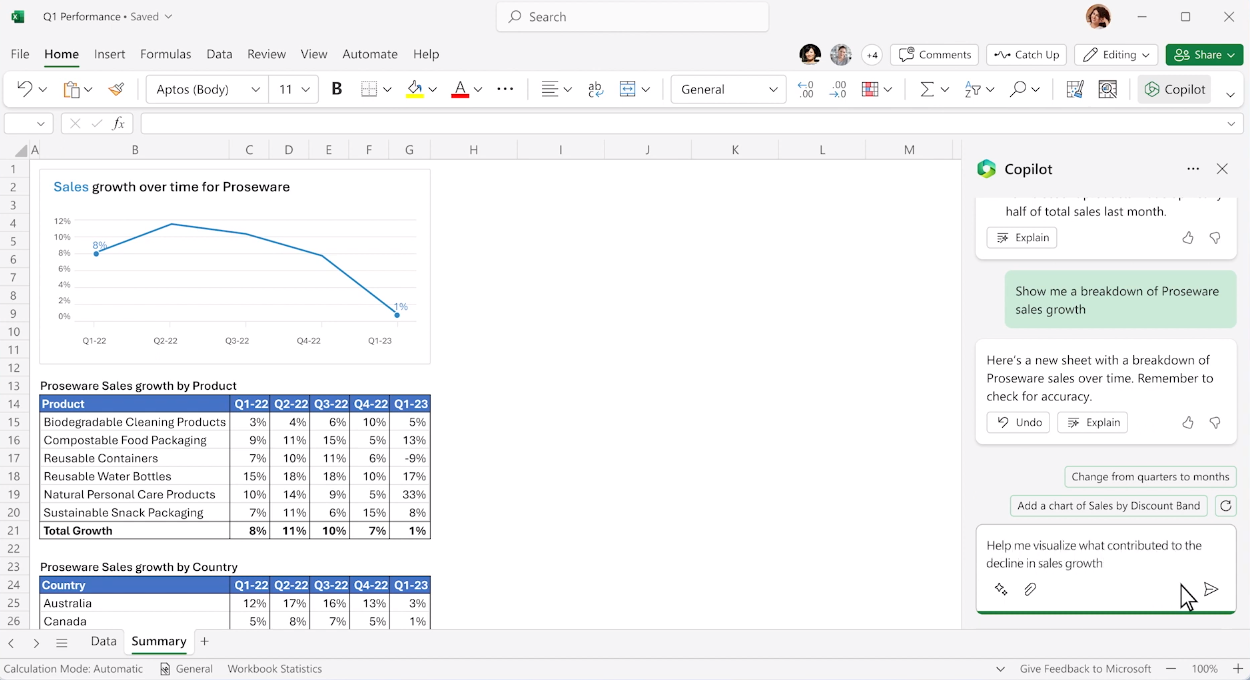Open the Paste options dropdown arrow
This screenshot has width=1250, height=680.
tap(89, 89)
